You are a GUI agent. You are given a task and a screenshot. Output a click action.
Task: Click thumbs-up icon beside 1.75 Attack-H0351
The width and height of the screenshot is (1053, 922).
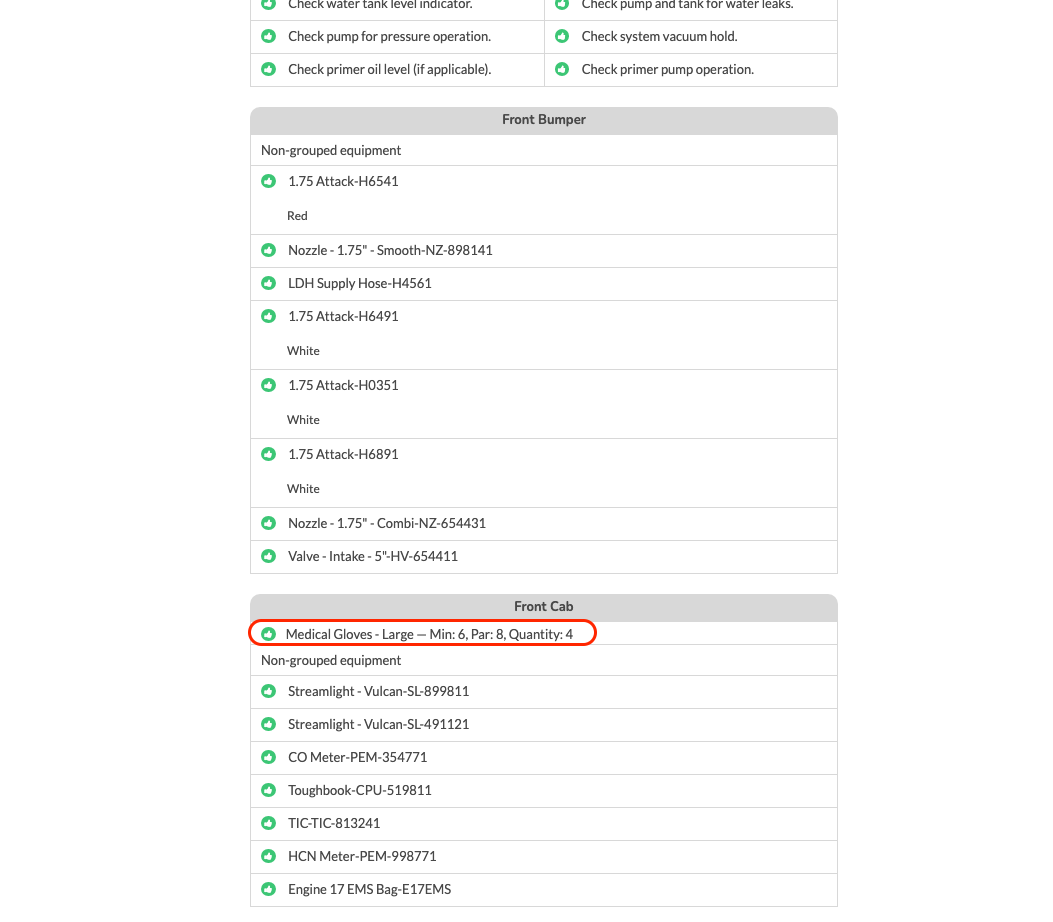[x=269, y=385]
